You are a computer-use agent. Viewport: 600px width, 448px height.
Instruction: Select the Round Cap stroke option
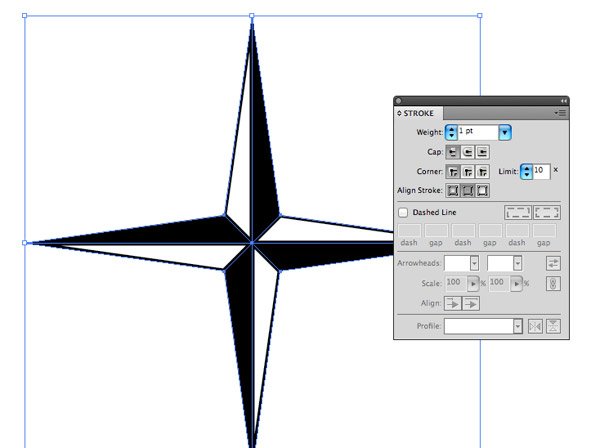pos(467,152)
